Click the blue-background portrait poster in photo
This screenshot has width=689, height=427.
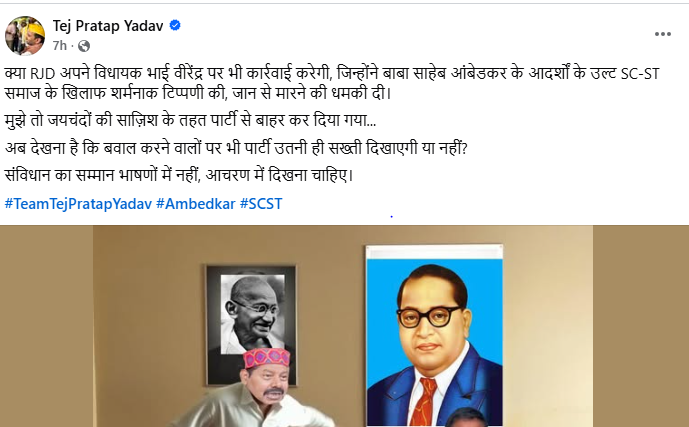click(435, 336)
